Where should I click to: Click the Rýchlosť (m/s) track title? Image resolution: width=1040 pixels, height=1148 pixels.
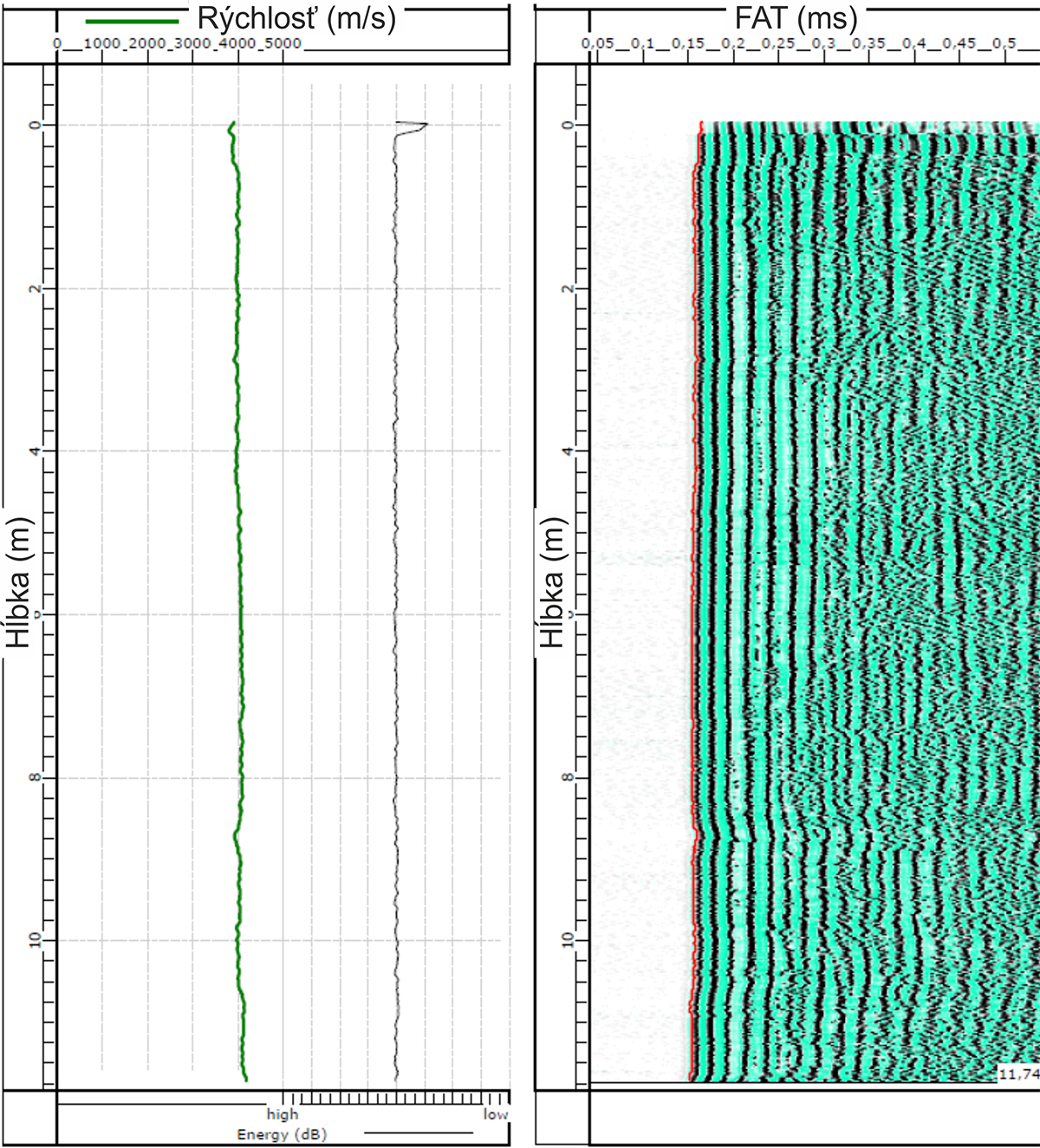296,18
